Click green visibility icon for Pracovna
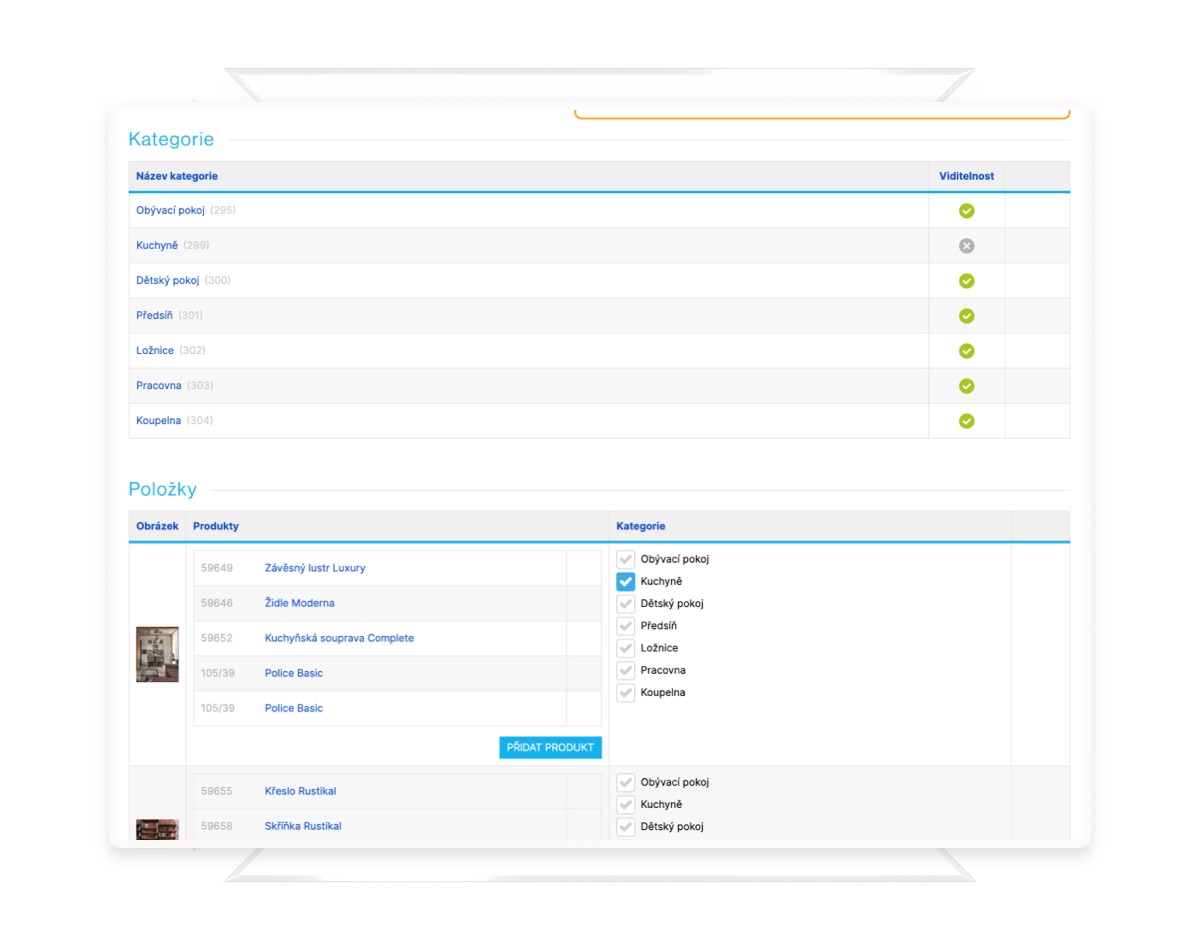Image resolution: width=1200 pixels, height=950 pixels. pyautogui.click(x=966, y=386)
